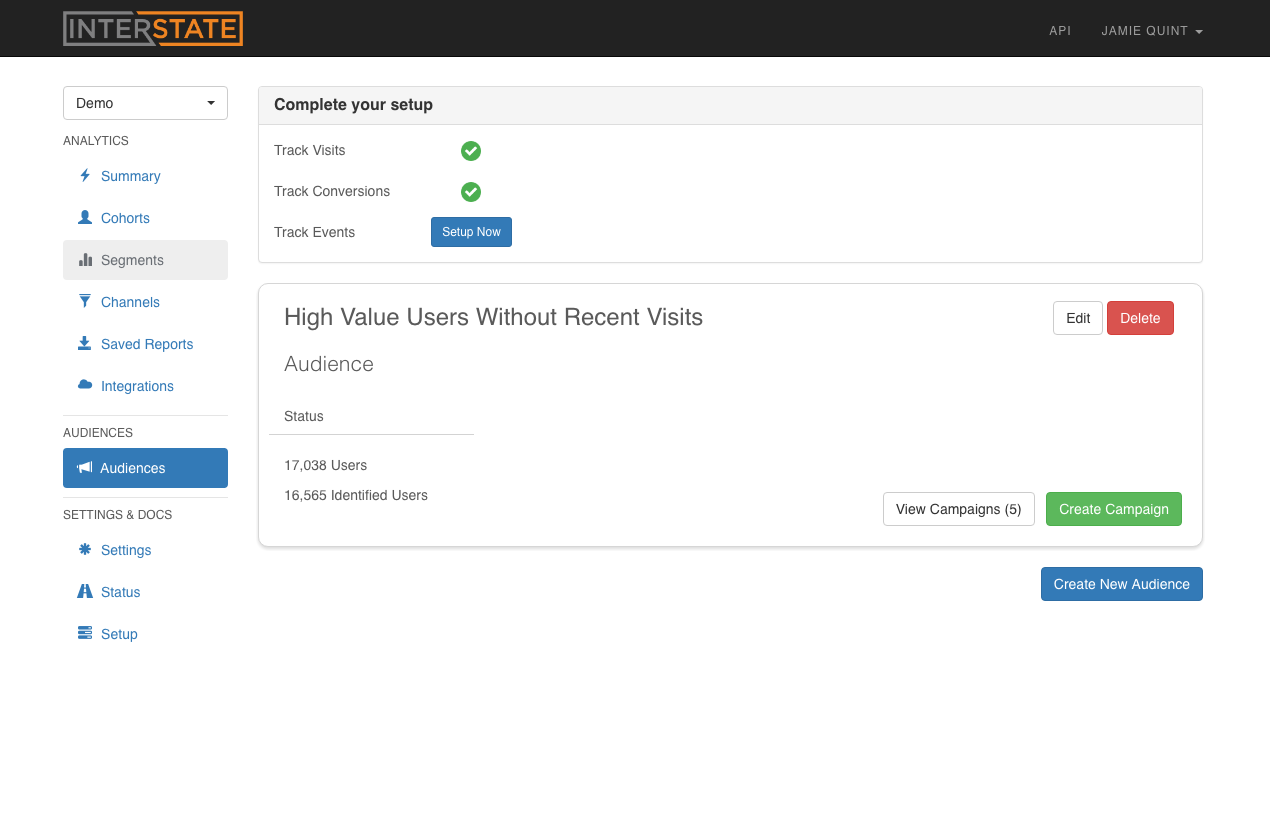
Task: Click the 16,565 Identified Users text
Action: click(356, 495)
